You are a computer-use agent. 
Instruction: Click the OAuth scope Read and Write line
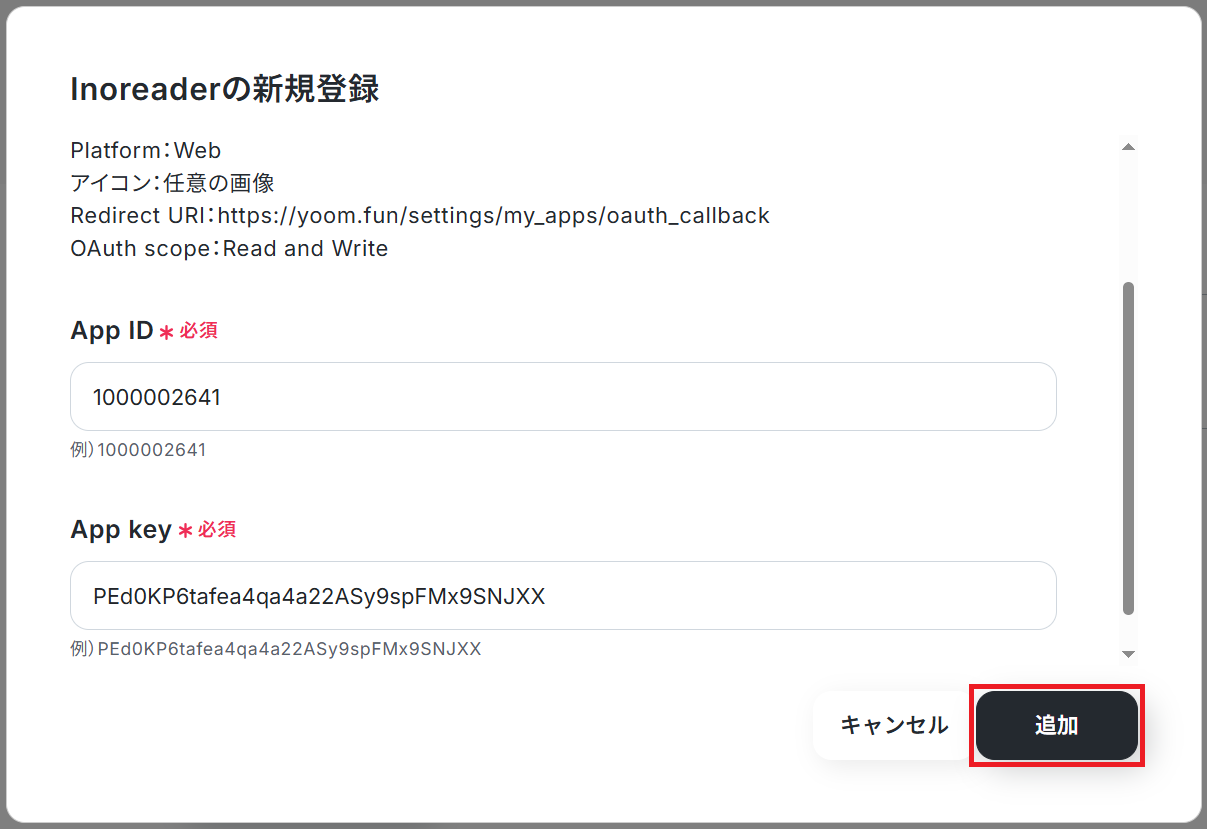[x=229, y=248]
